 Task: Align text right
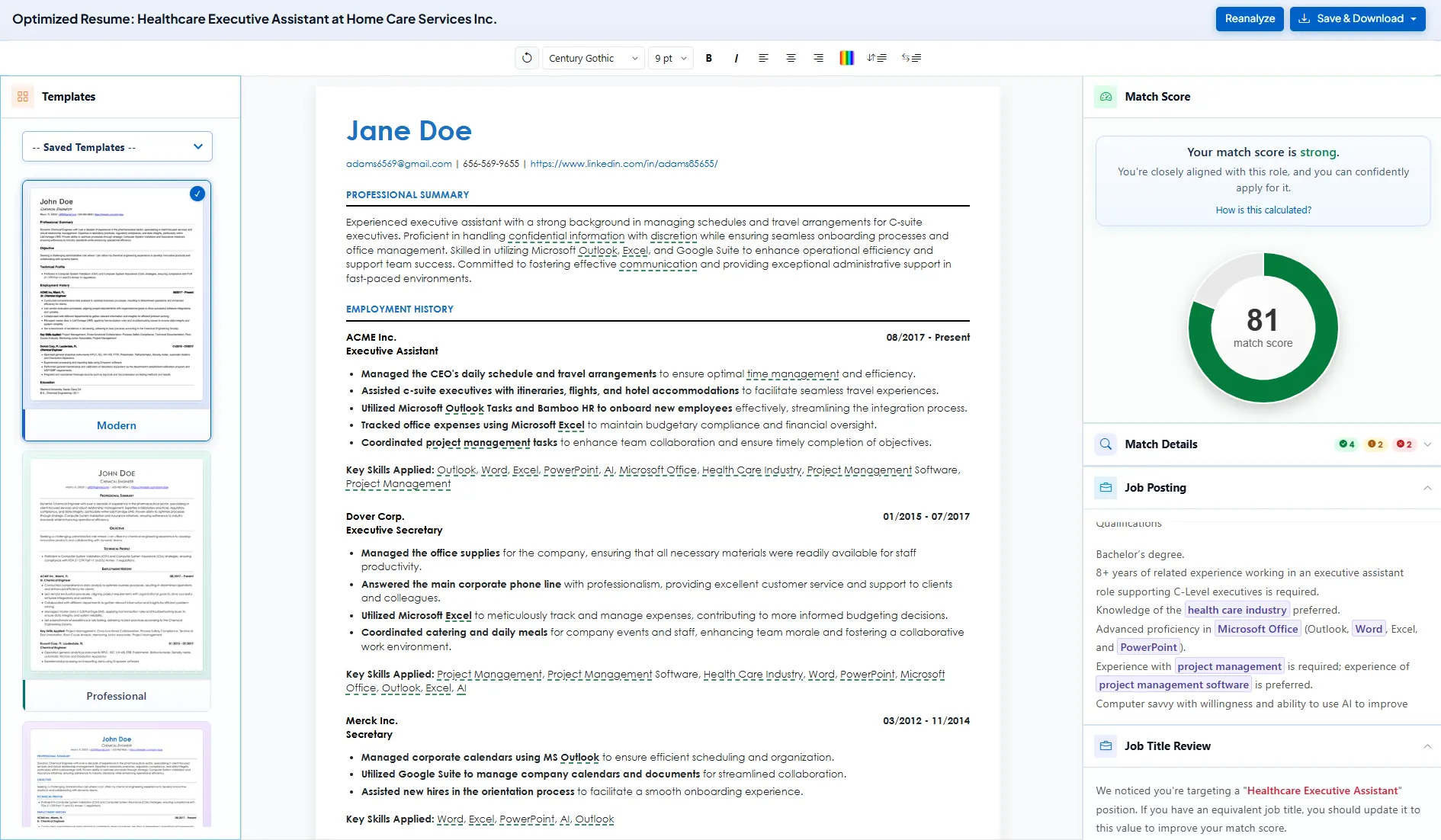(818, 58)
